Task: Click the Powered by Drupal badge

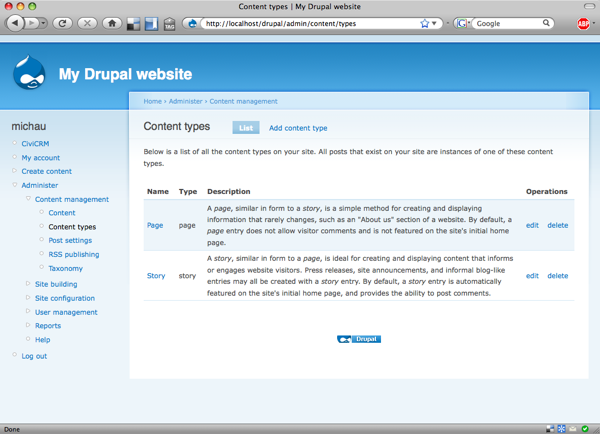Action: click(359, 339)
